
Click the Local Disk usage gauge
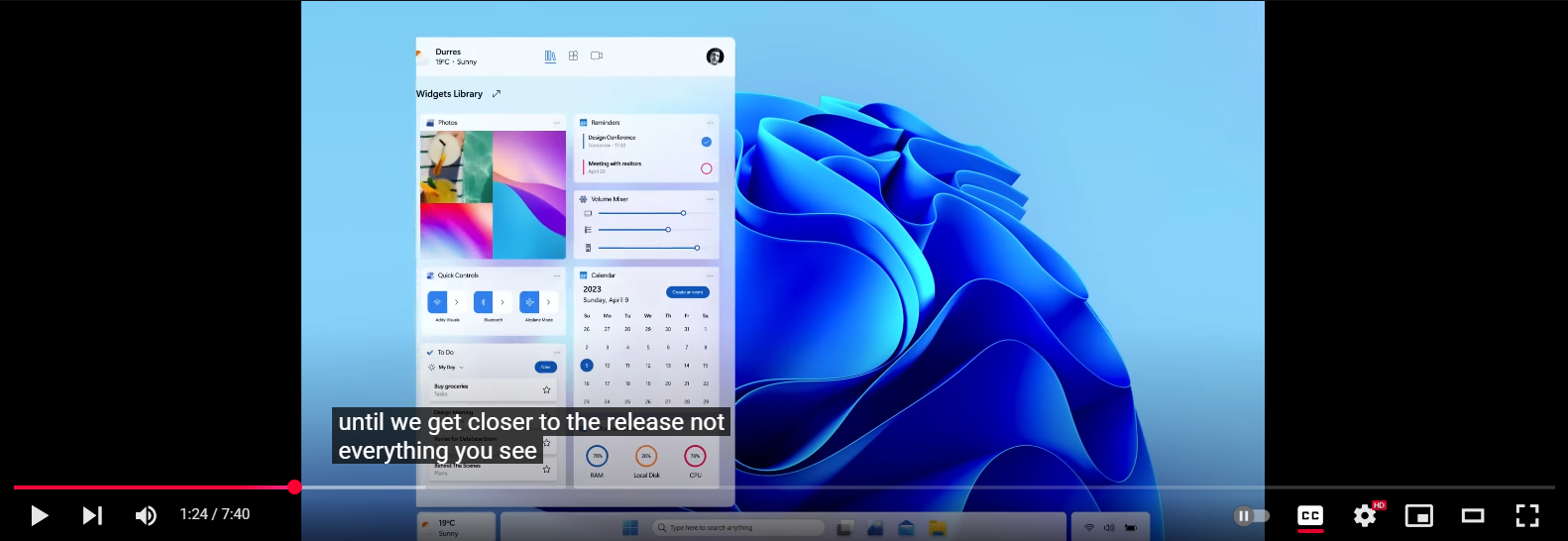click(646, 457)
